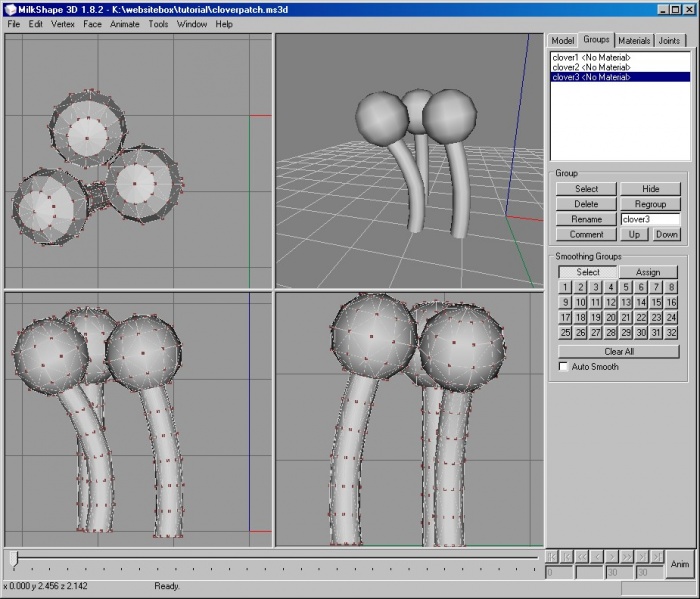This screenshot has width=700, height=599.
Task: Jump to first animation frame button
Action: (x=553, y=556)
